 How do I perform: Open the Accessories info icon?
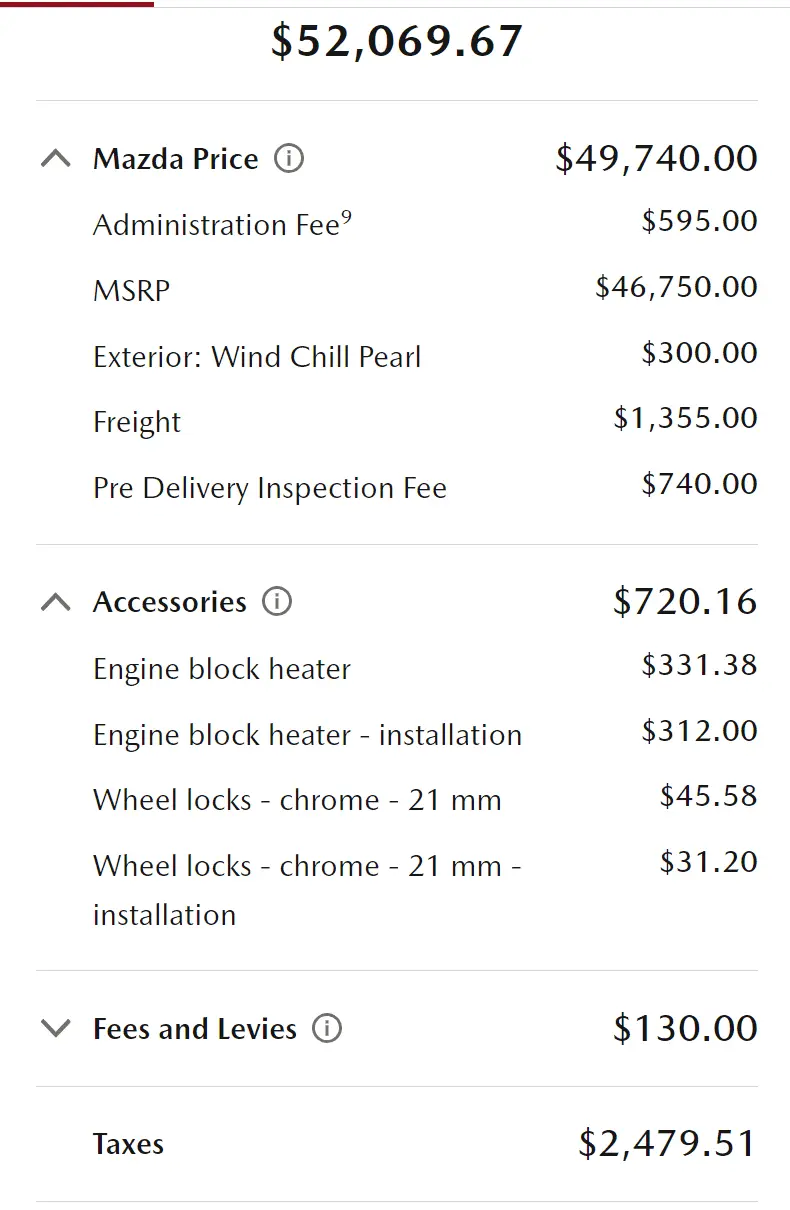coord(277,601)
